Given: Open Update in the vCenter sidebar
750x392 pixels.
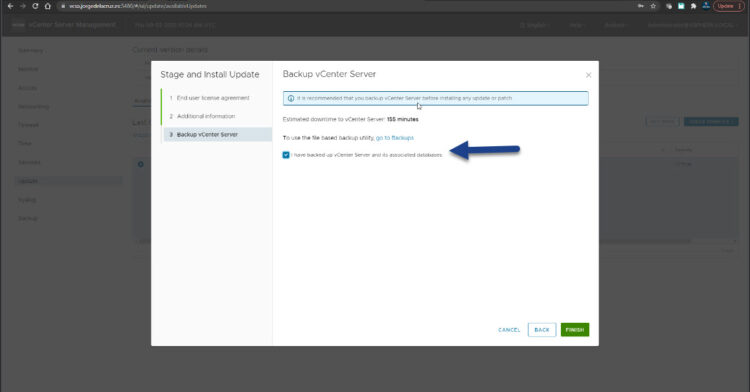Looking at the screenshot, I should coord(68,181).
